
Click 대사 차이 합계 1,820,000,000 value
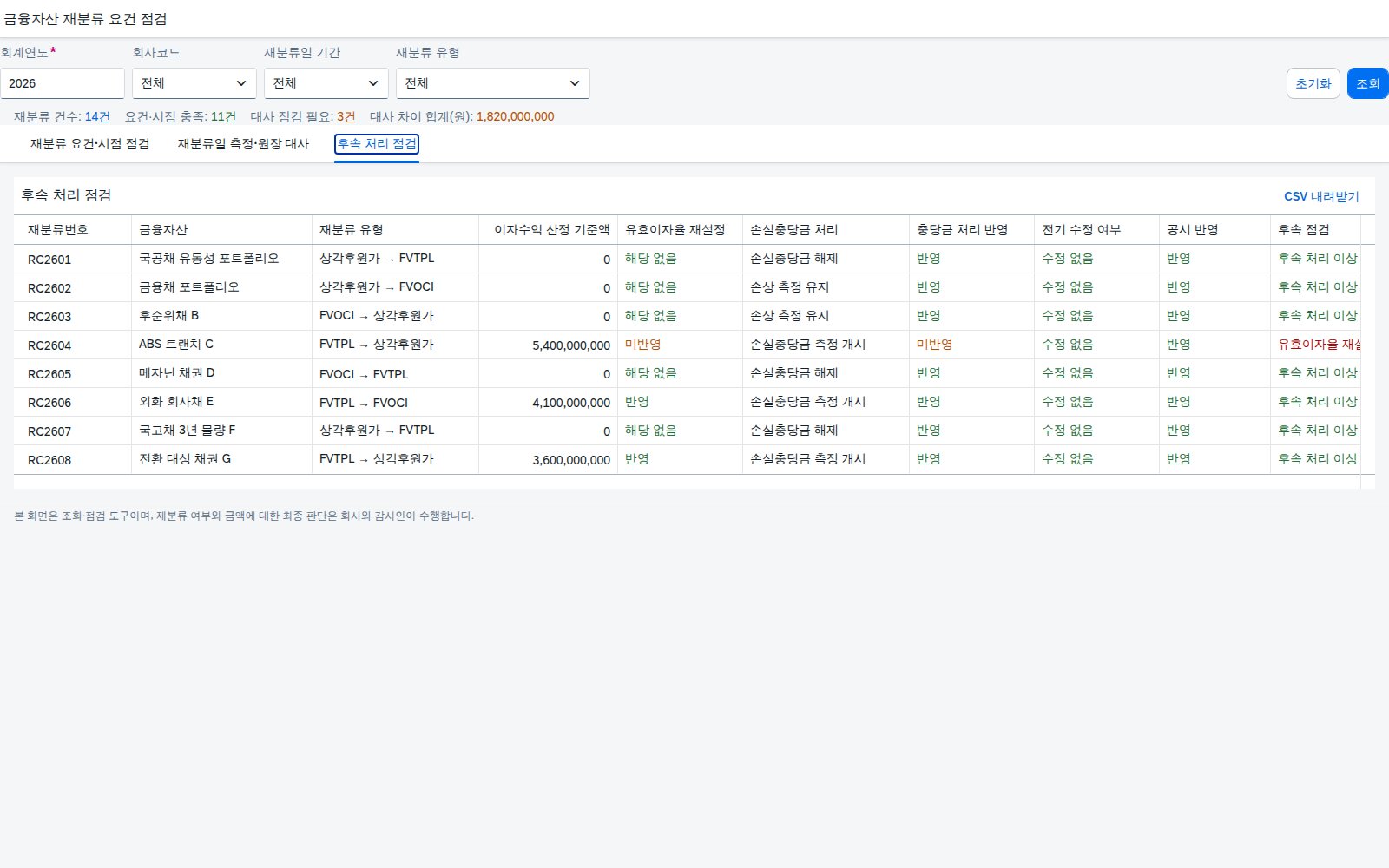pos(515,116)
